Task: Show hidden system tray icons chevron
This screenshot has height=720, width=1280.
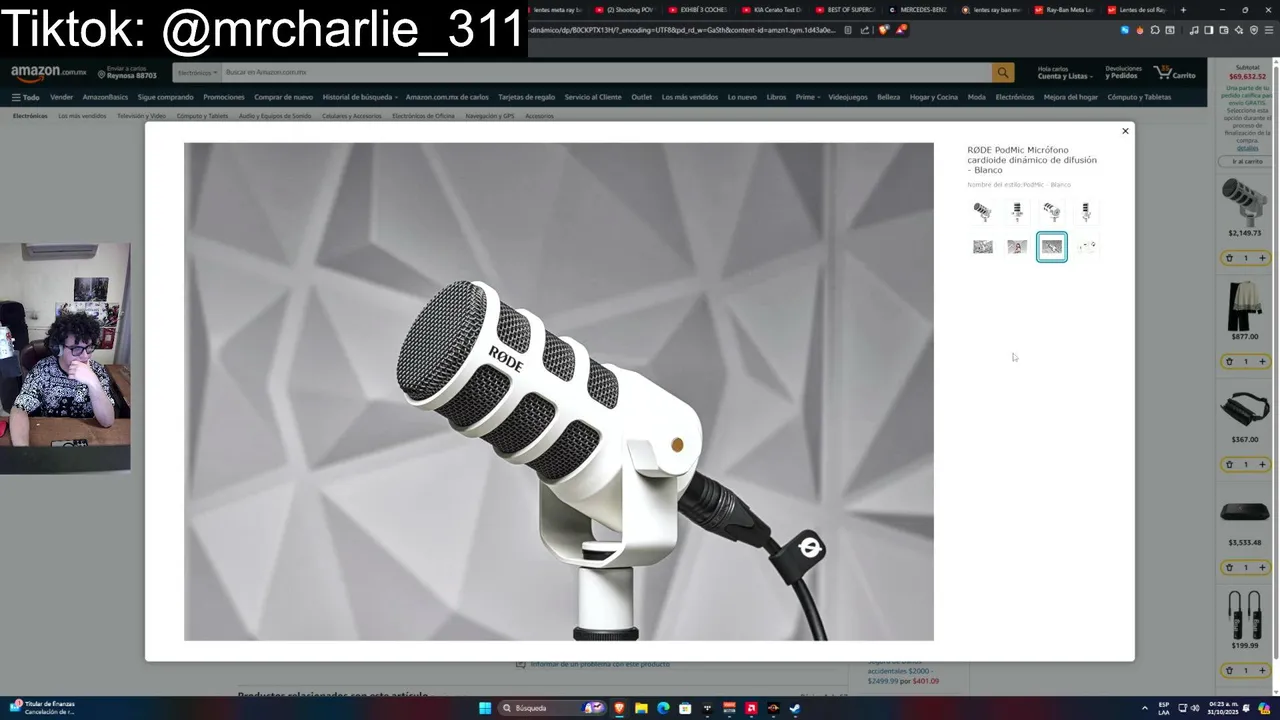Action: [1145, 708]
